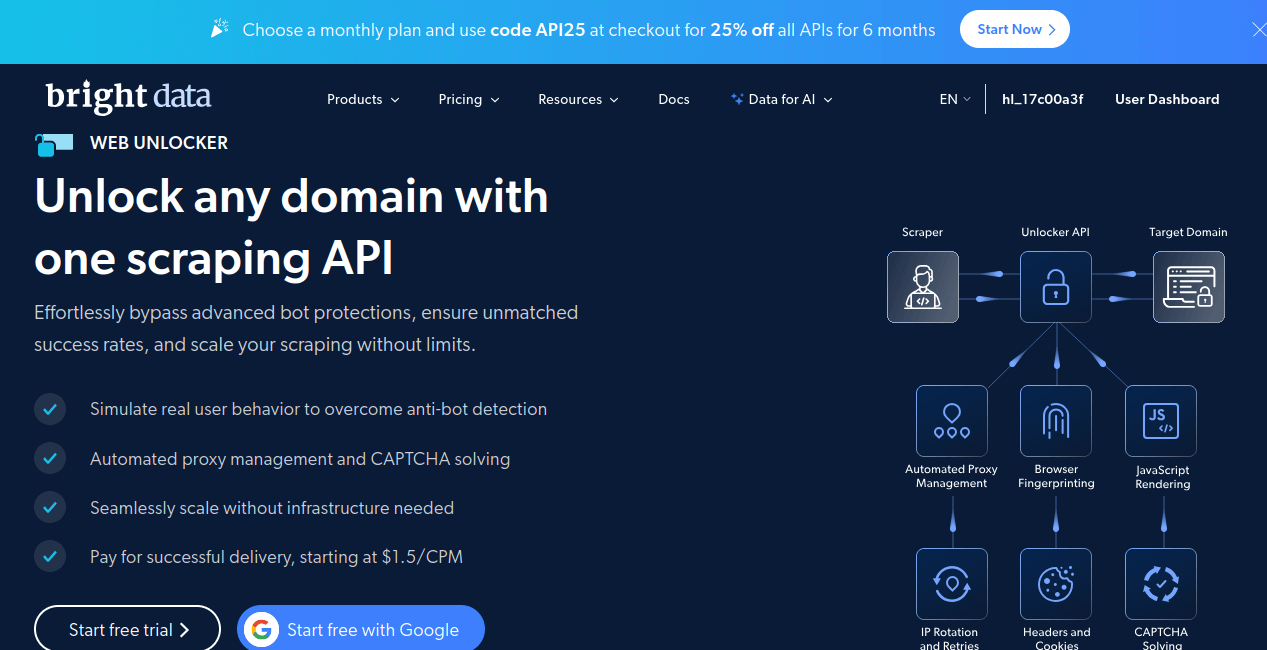
Task: Click the Unlocker API lock icon
Action: (x=1055, y=287)
